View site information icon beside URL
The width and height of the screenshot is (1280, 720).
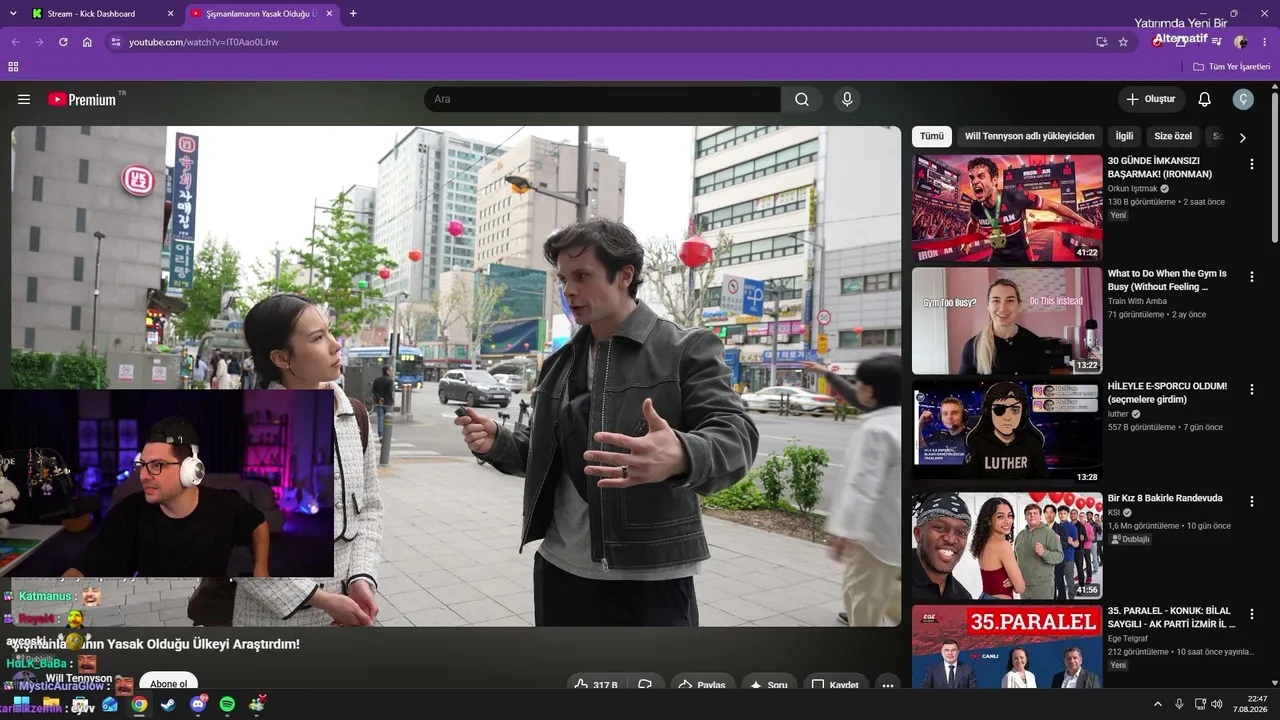click(115, 42)
